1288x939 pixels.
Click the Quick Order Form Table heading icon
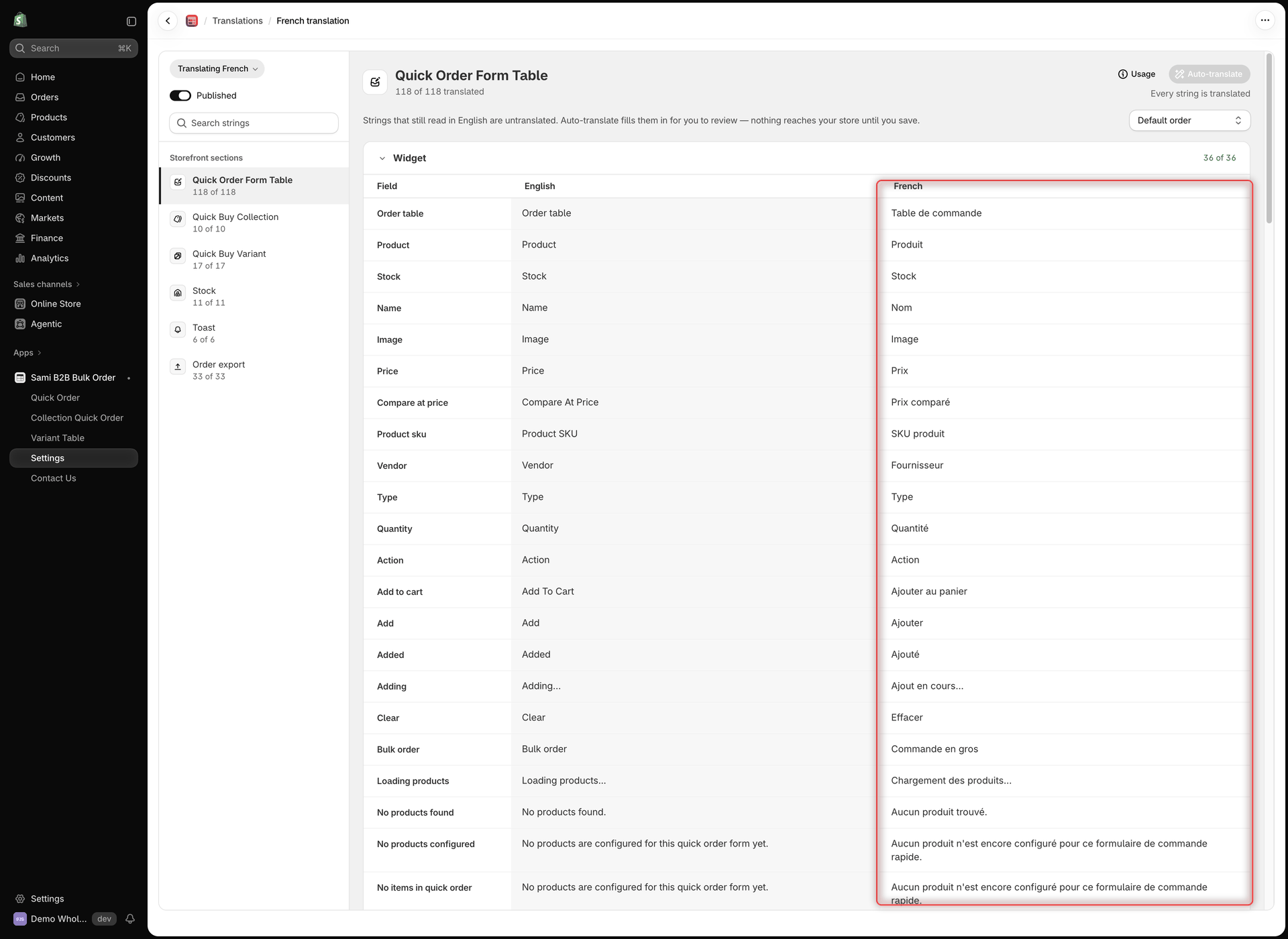(x=375, y=82)
